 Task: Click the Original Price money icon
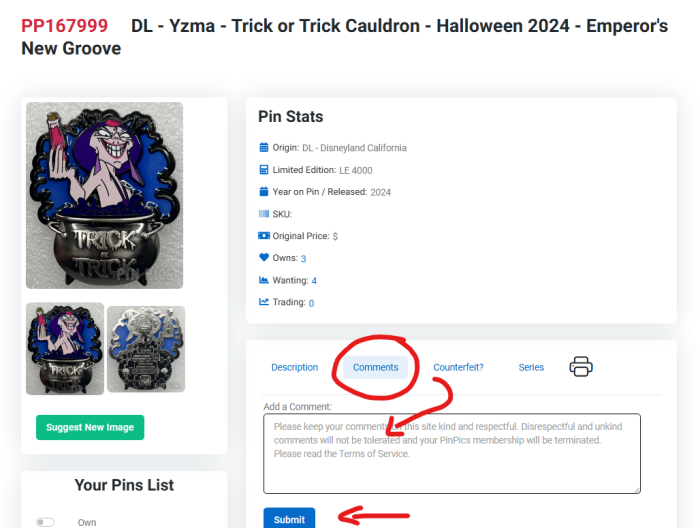[264, 236]
